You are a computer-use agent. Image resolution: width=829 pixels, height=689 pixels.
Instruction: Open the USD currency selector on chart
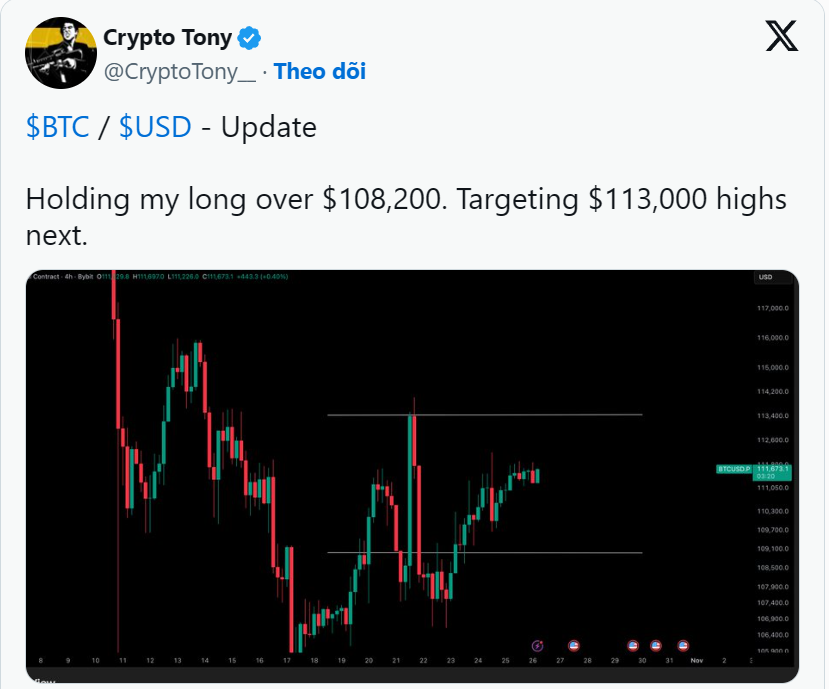click(766, 277)
